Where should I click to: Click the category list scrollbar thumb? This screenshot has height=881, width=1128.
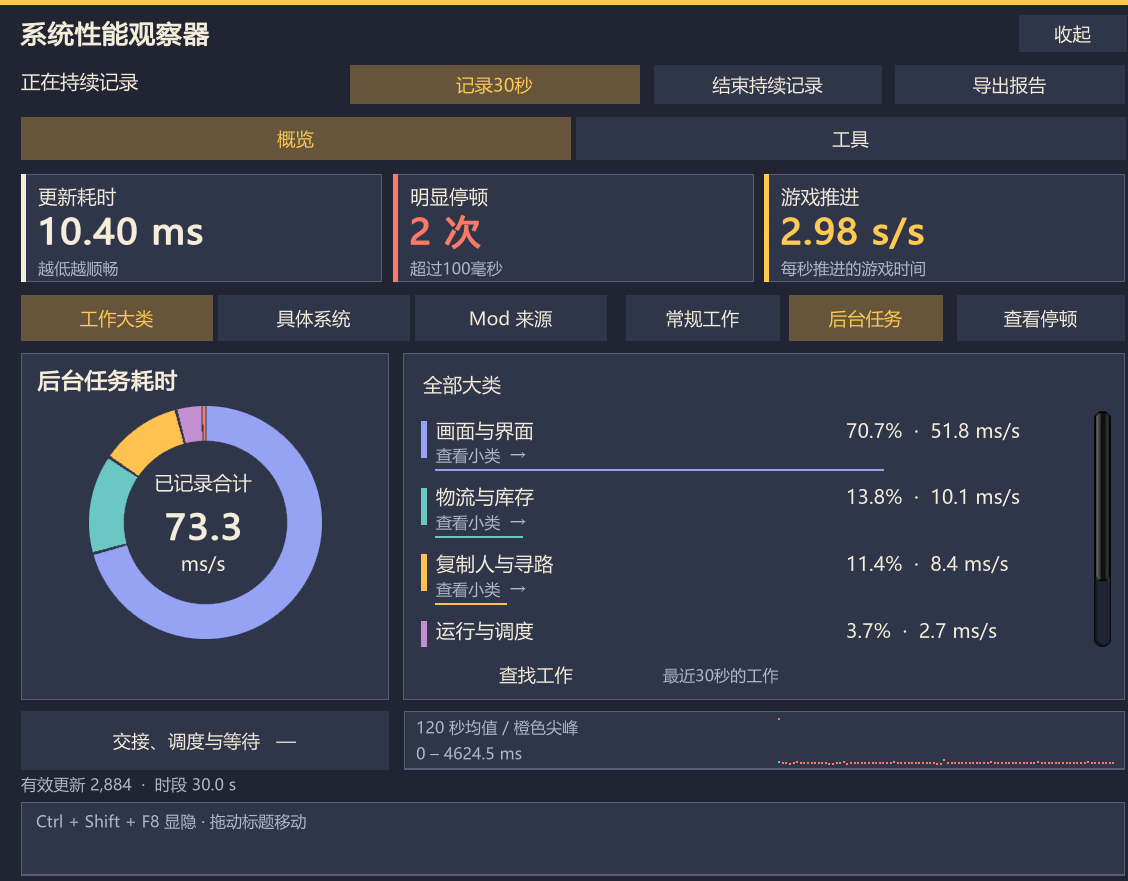click(1101, 496)
